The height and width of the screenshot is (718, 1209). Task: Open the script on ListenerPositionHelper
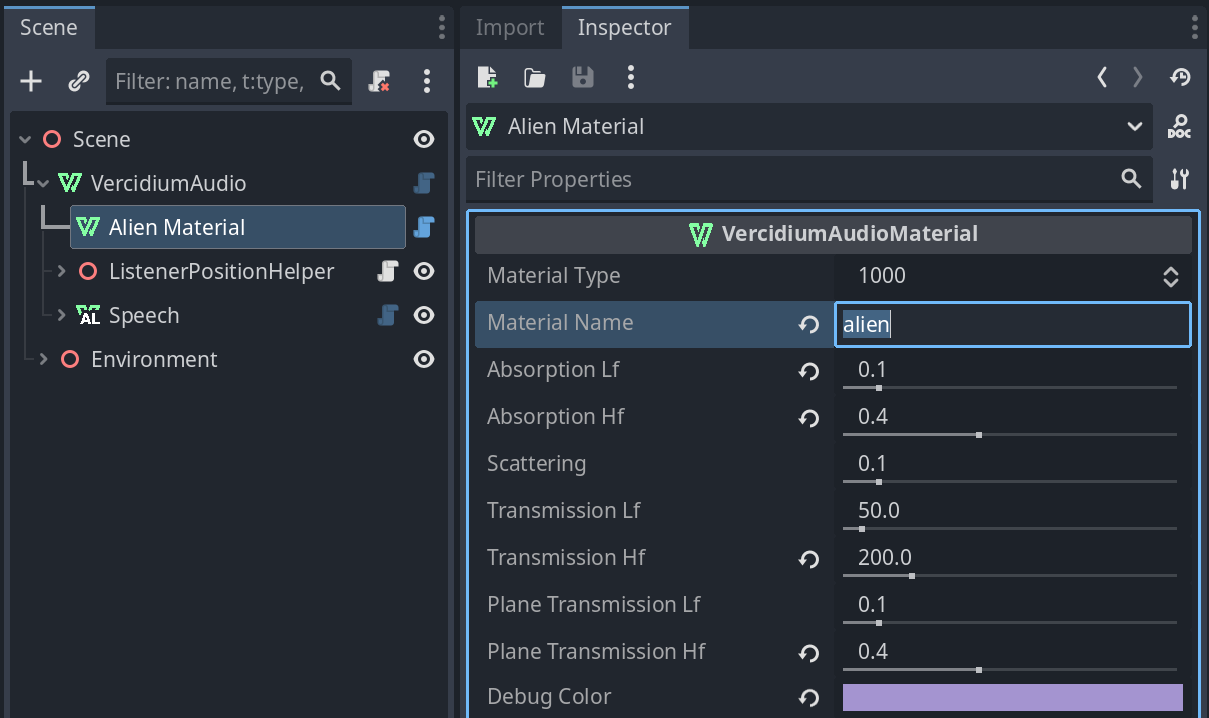point(388,271)
